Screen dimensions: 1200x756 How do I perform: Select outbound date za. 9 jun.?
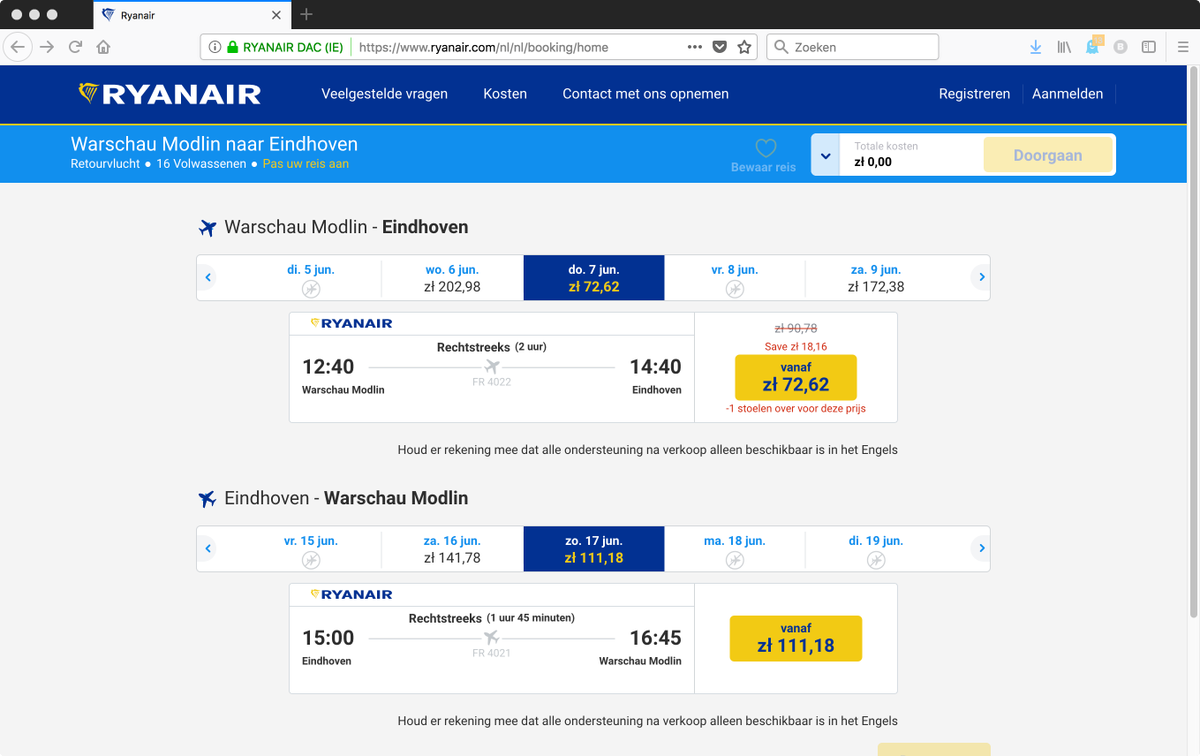click(876, 278)
